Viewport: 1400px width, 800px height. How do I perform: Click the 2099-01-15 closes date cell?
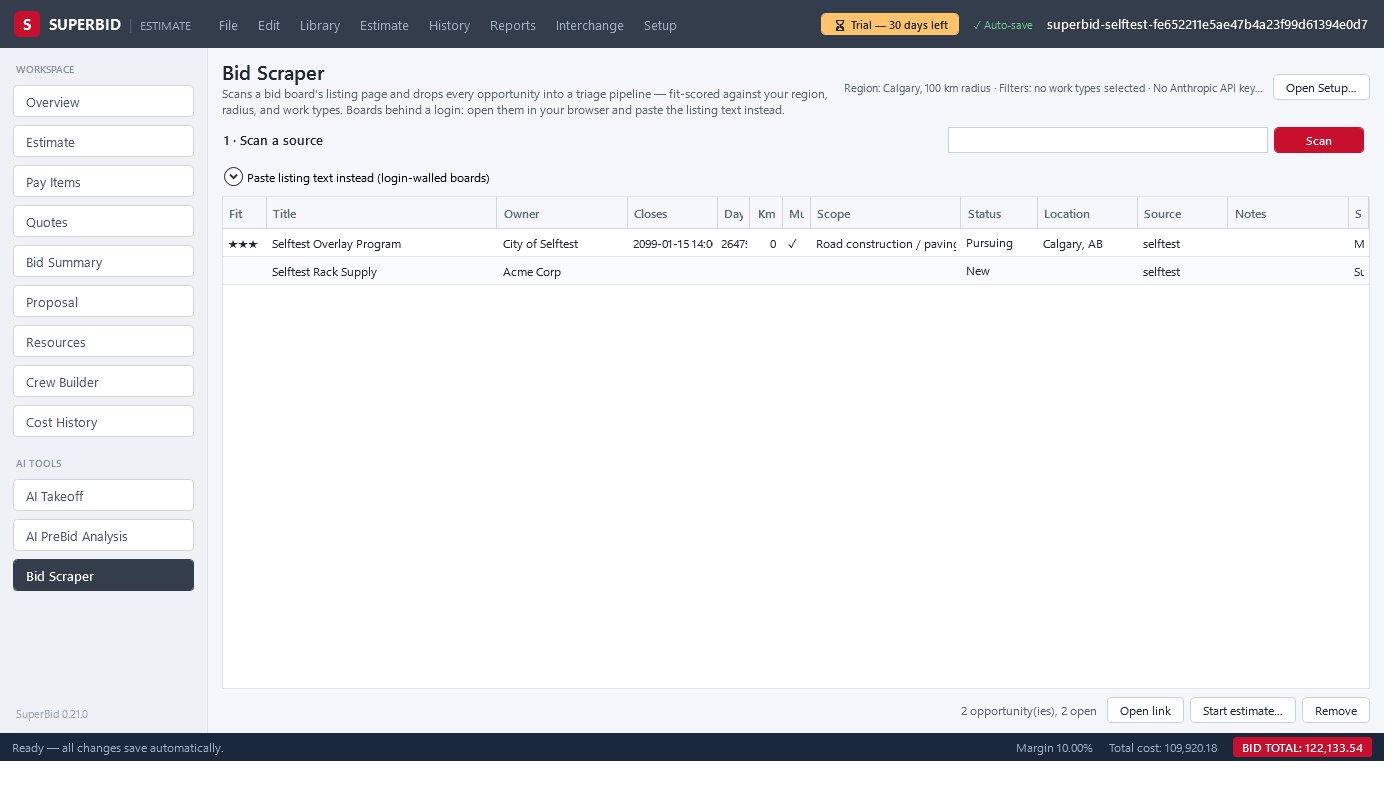click(672, 243)
